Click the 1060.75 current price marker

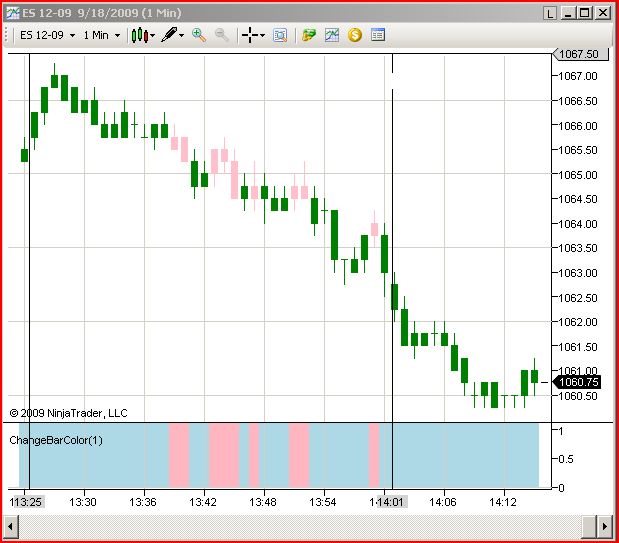577,382
